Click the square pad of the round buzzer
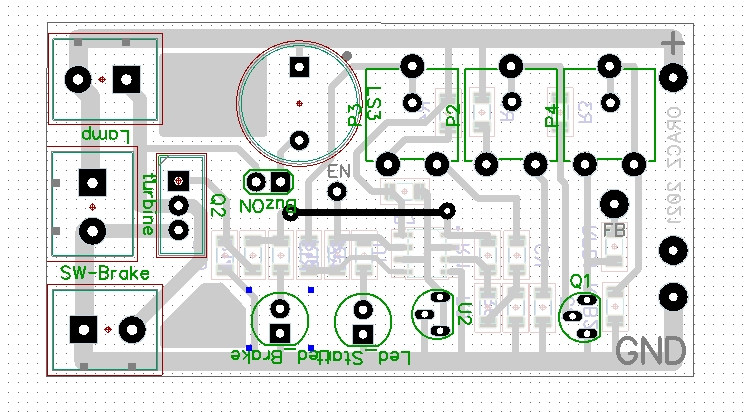The width and height of the screenshot is (751, 412). 299,67
